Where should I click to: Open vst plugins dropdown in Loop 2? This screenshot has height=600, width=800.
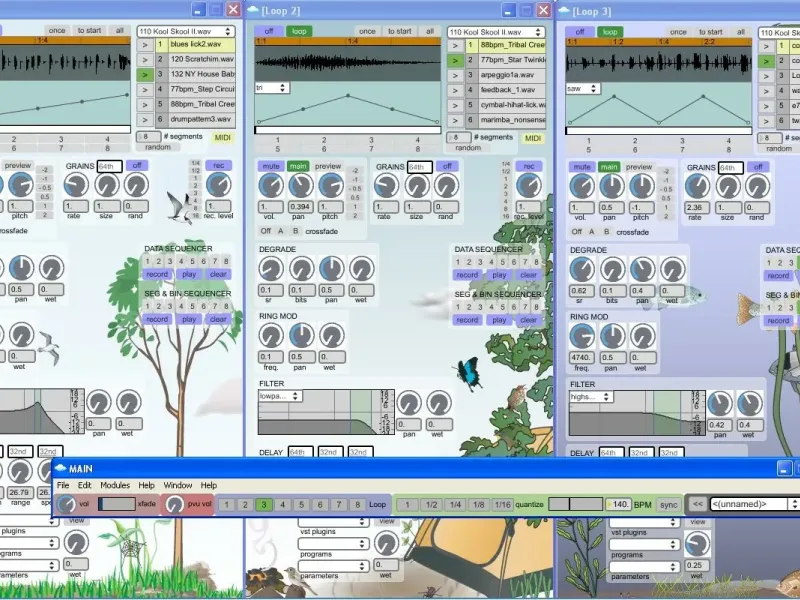click(333, 521)
